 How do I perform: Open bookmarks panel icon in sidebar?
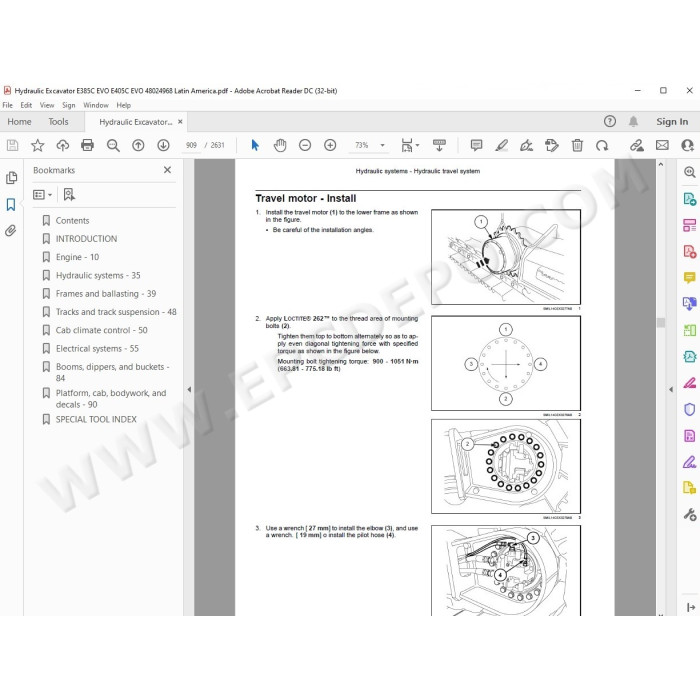[11, 204]
